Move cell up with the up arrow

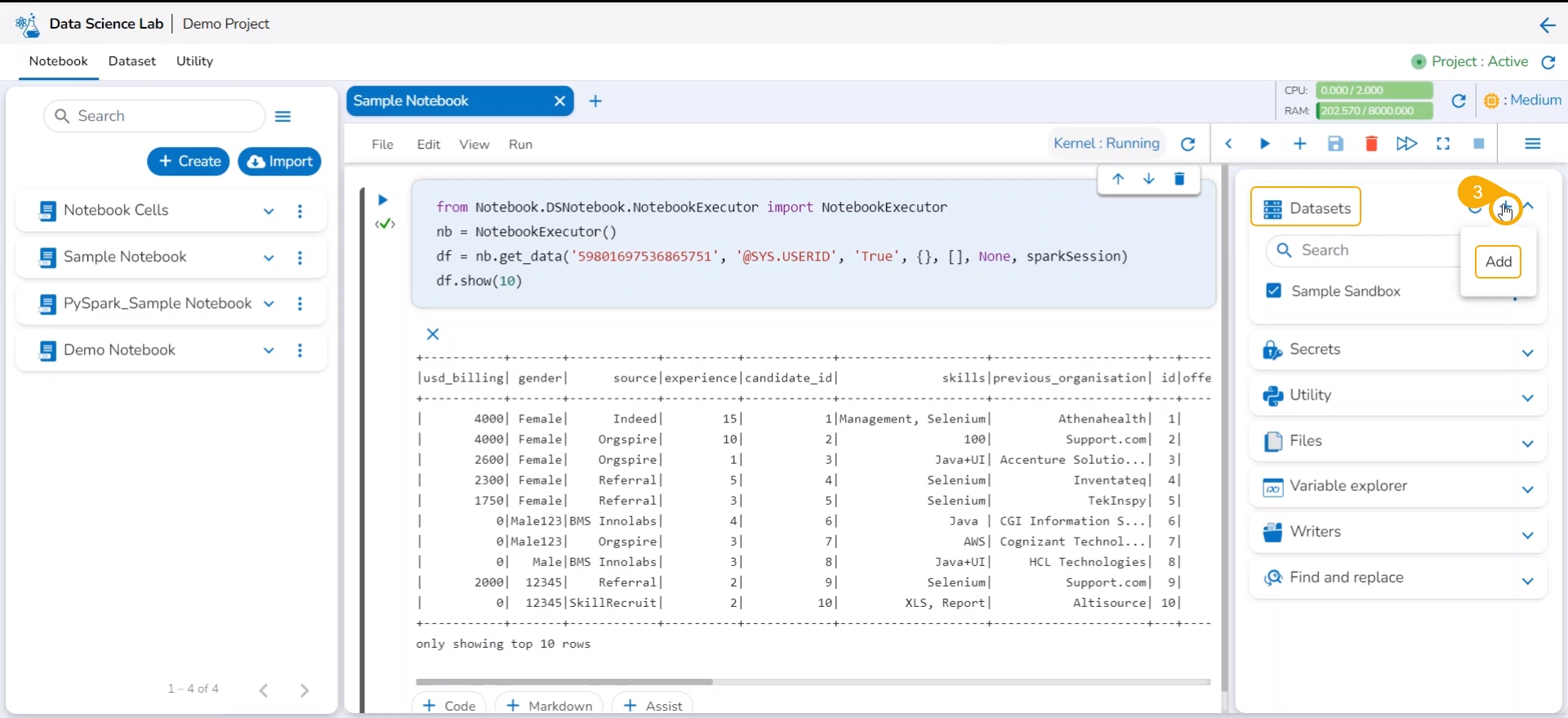(x=1118, y=179)
